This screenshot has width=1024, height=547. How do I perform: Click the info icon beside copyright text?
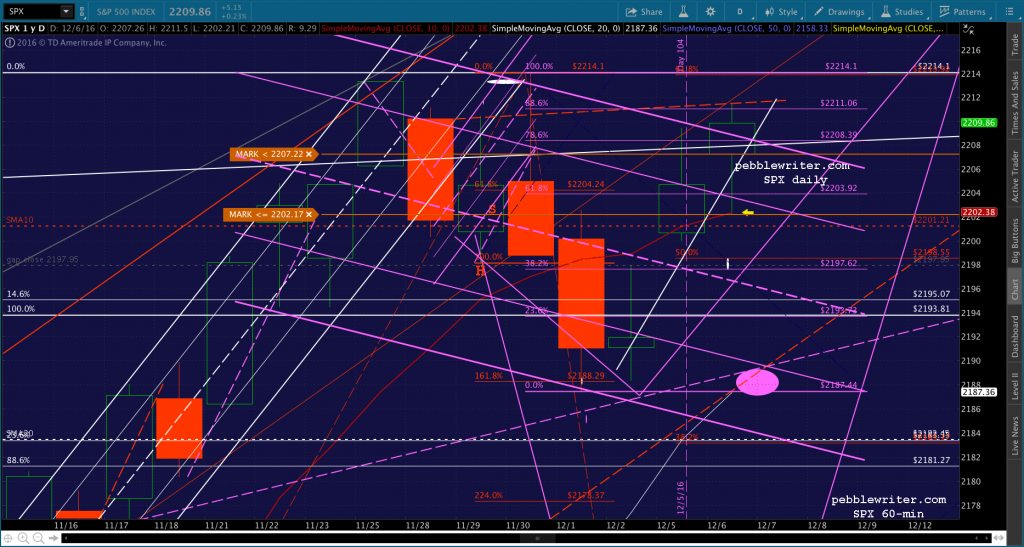[10, 42]
